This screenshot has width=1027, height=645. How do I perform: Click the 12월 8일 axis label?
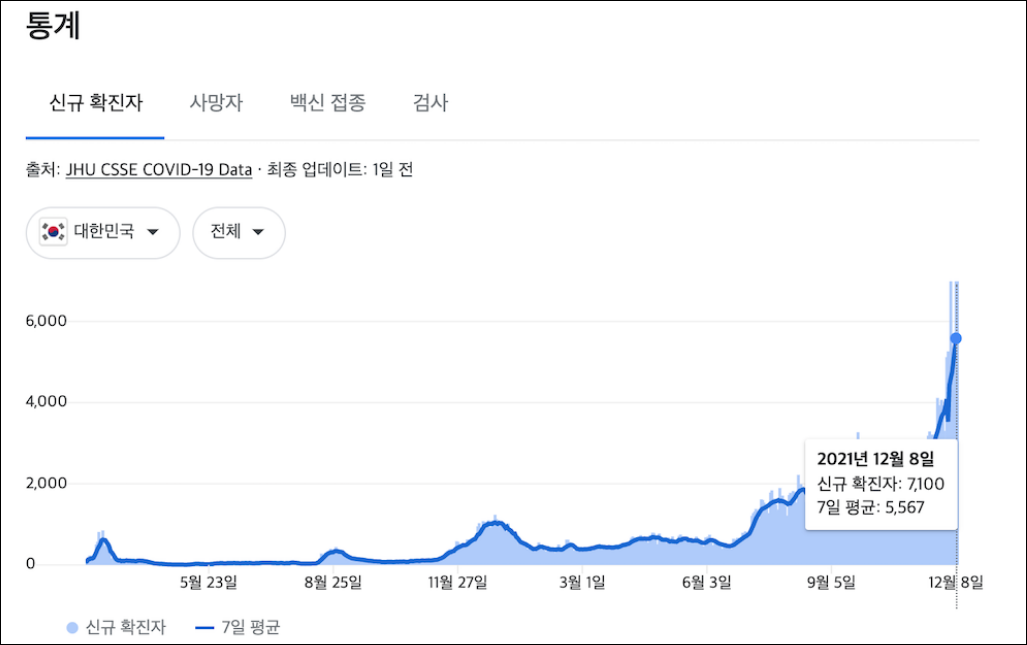click(x=956, y=582)
